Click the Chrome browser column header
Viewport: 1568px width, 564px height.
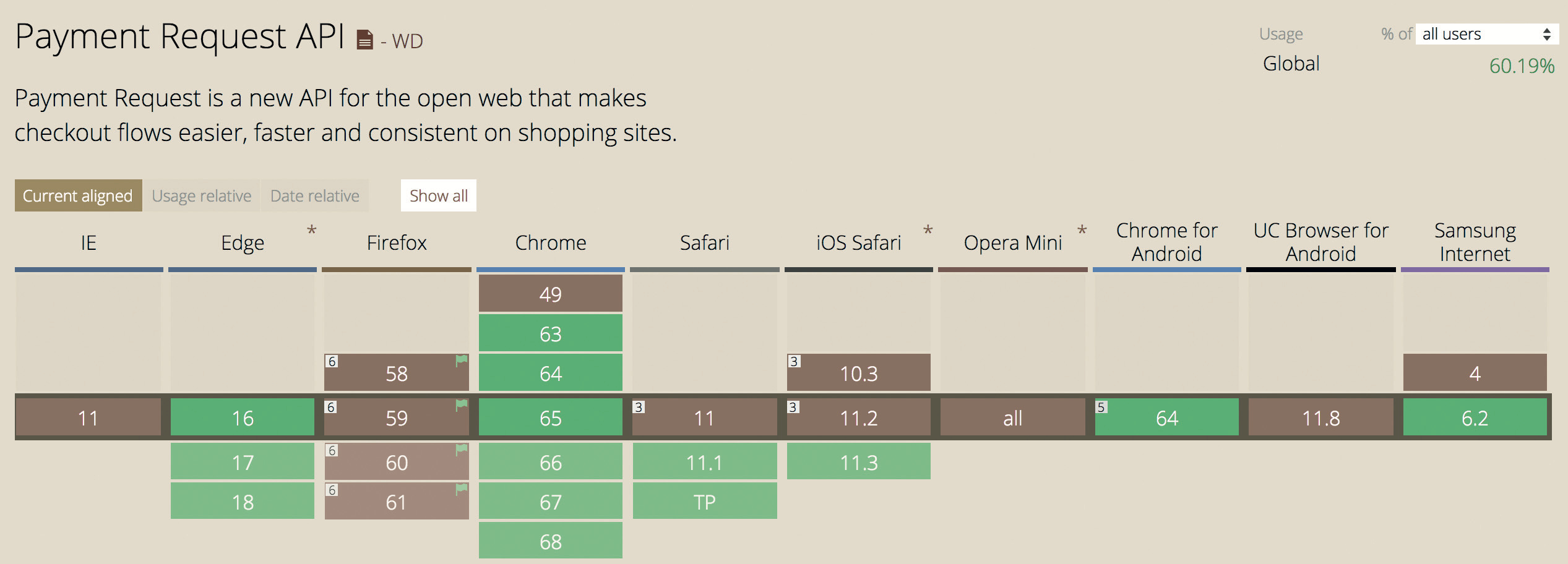point(551,242)
